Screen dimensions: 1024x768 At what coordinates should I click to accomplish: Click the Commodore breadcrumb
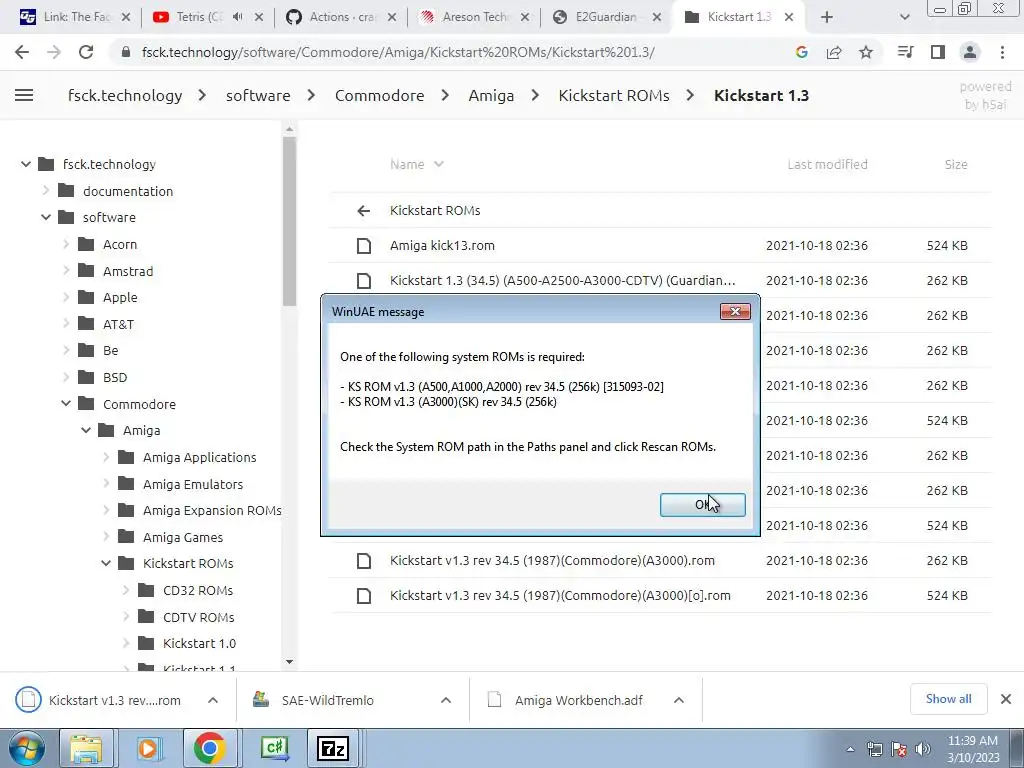[x=379, y=95]
